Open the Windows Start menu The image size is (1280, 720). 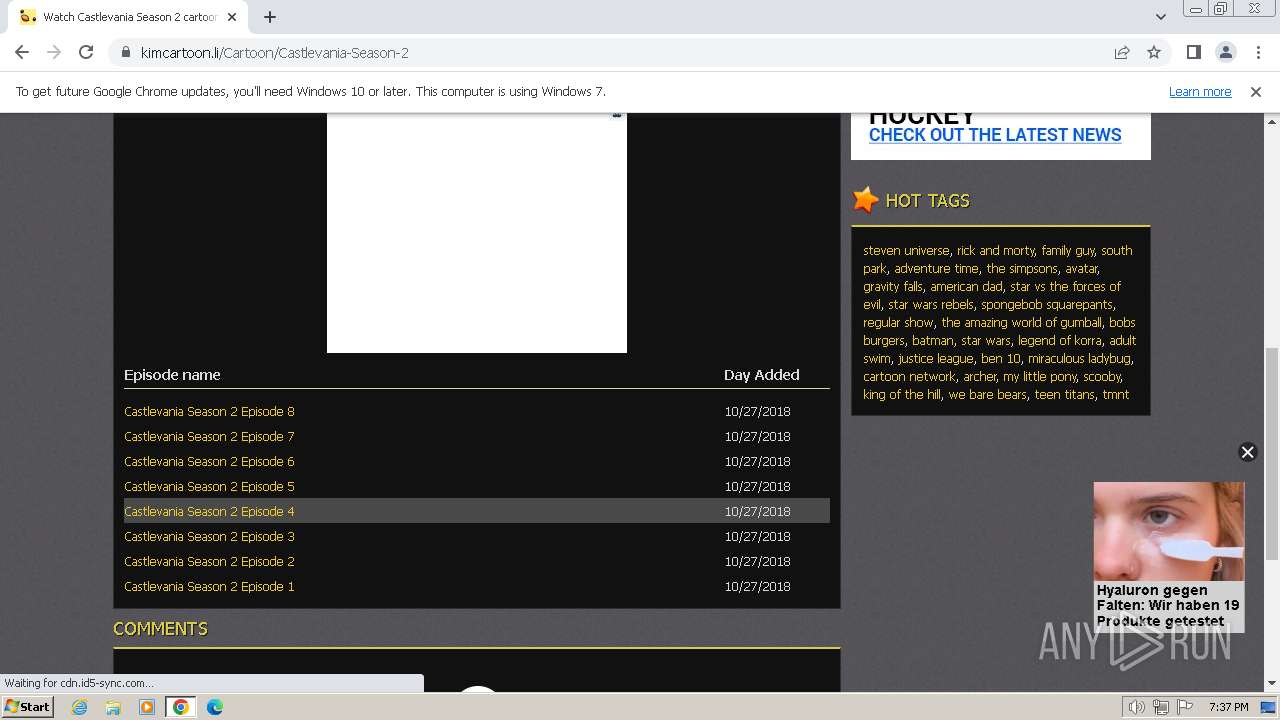point(28,707)
